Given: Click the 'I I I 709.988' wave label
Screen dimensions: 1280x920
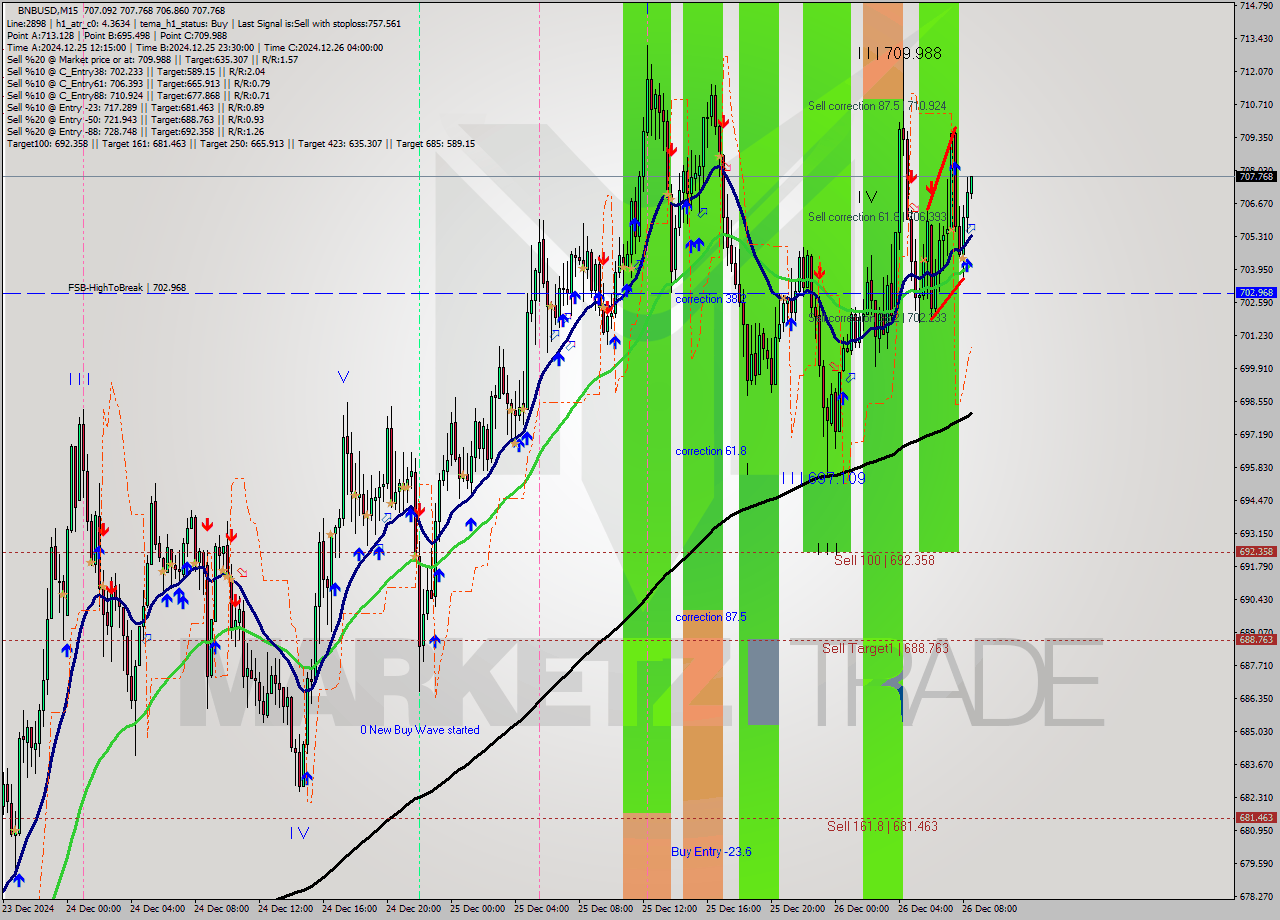Looking at the screenshot, I should [900, 53].
